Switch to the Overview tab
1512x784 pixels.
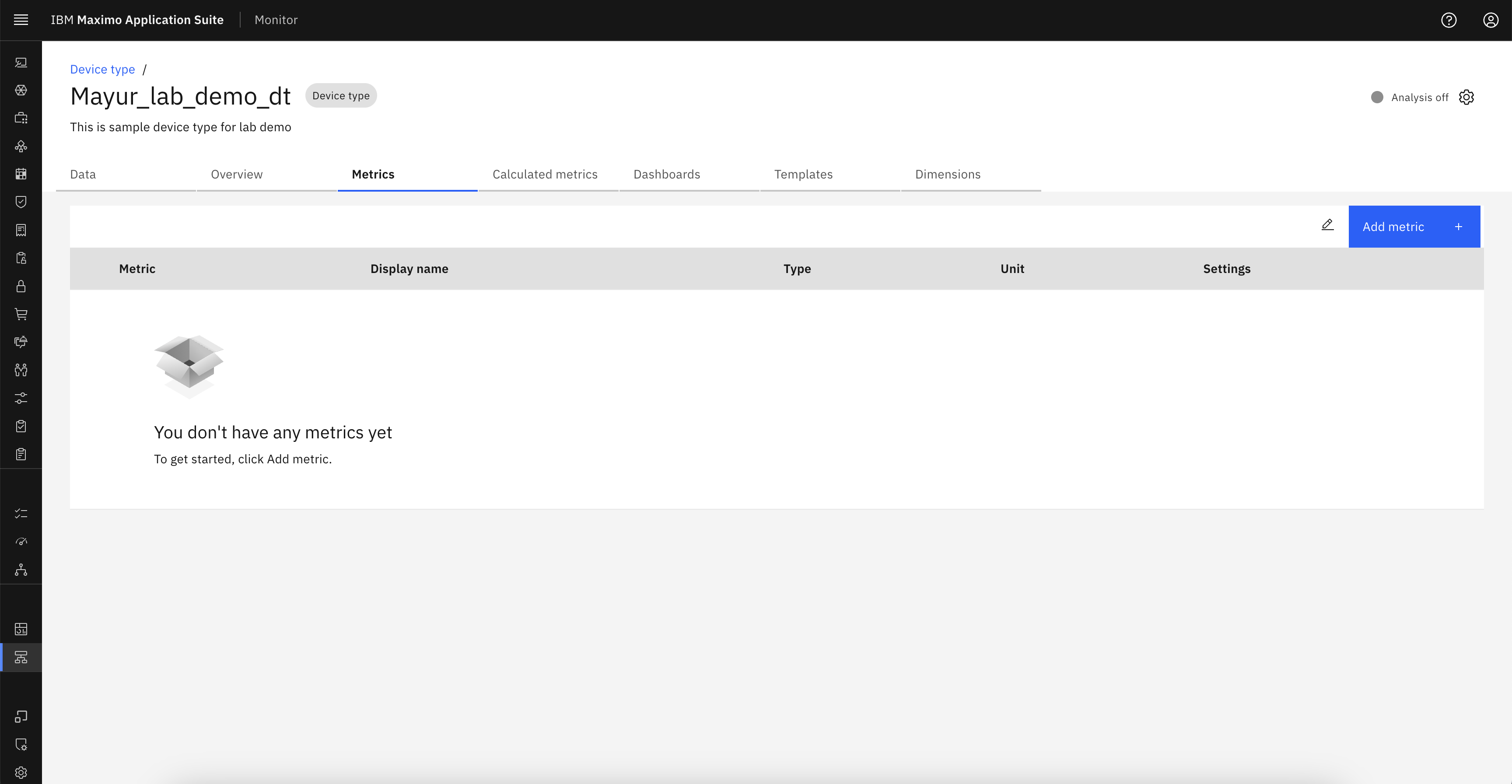[x=266, y=174]
